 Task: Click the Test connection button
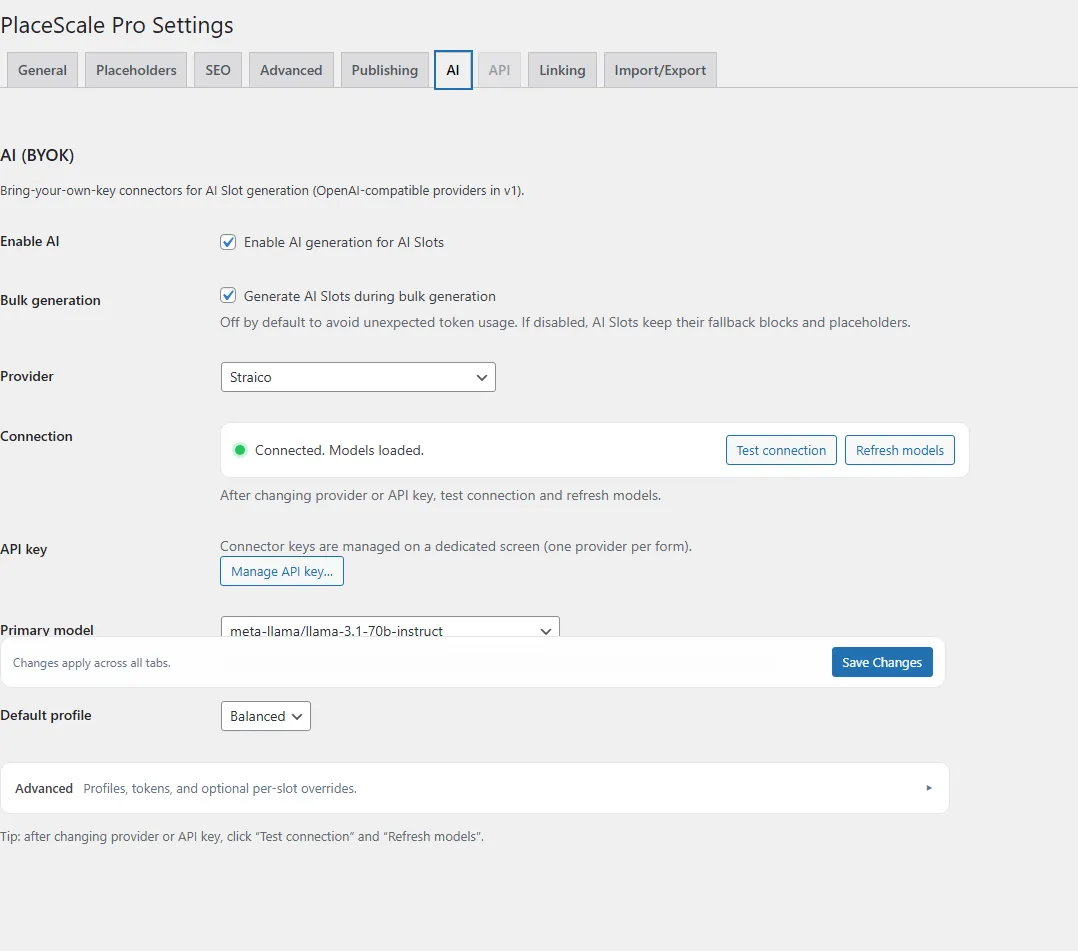[781, 450]
